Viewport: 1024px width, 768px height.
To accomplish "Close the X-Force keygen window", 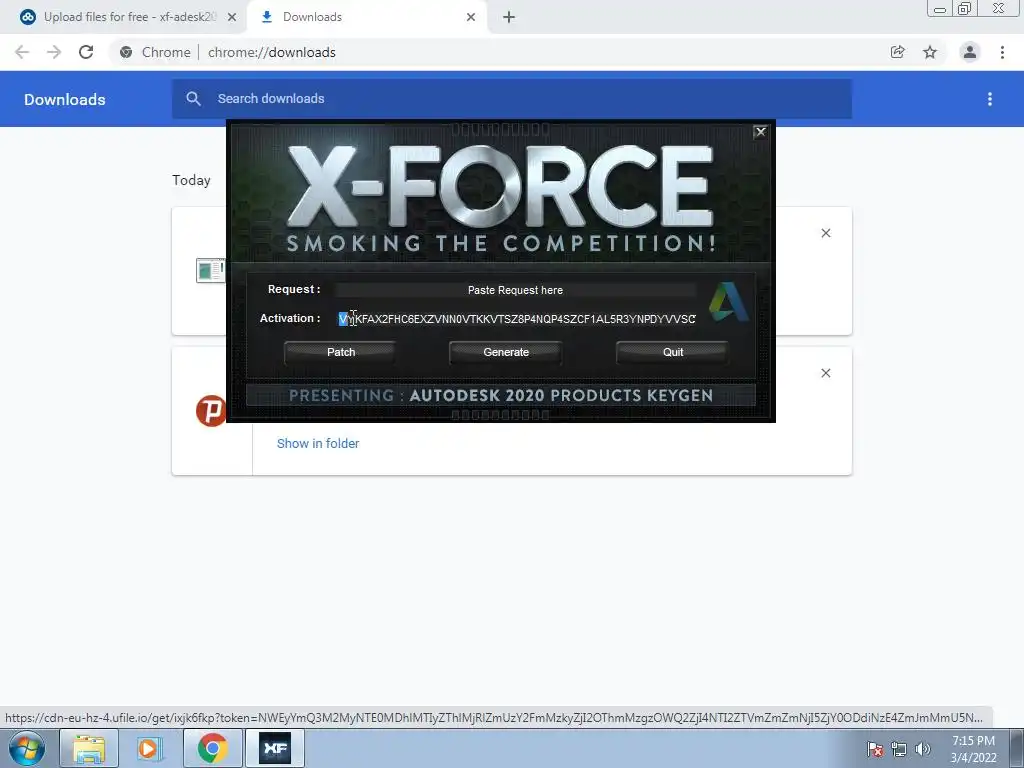I will (x=760, y=132).
